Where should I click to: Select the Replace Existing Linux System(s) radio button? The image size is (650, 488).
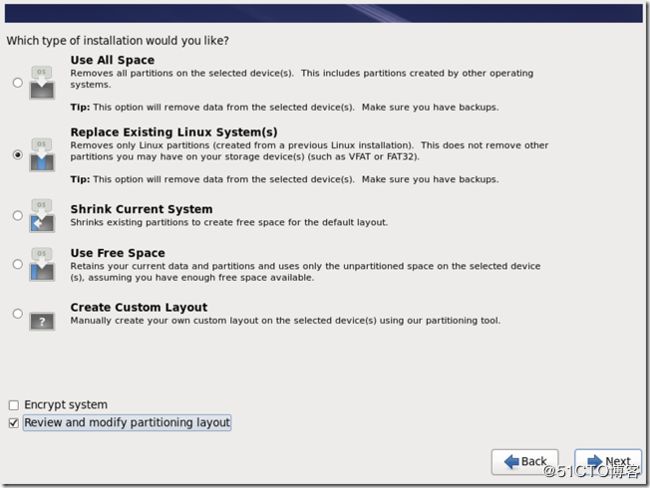pos(17,155)
